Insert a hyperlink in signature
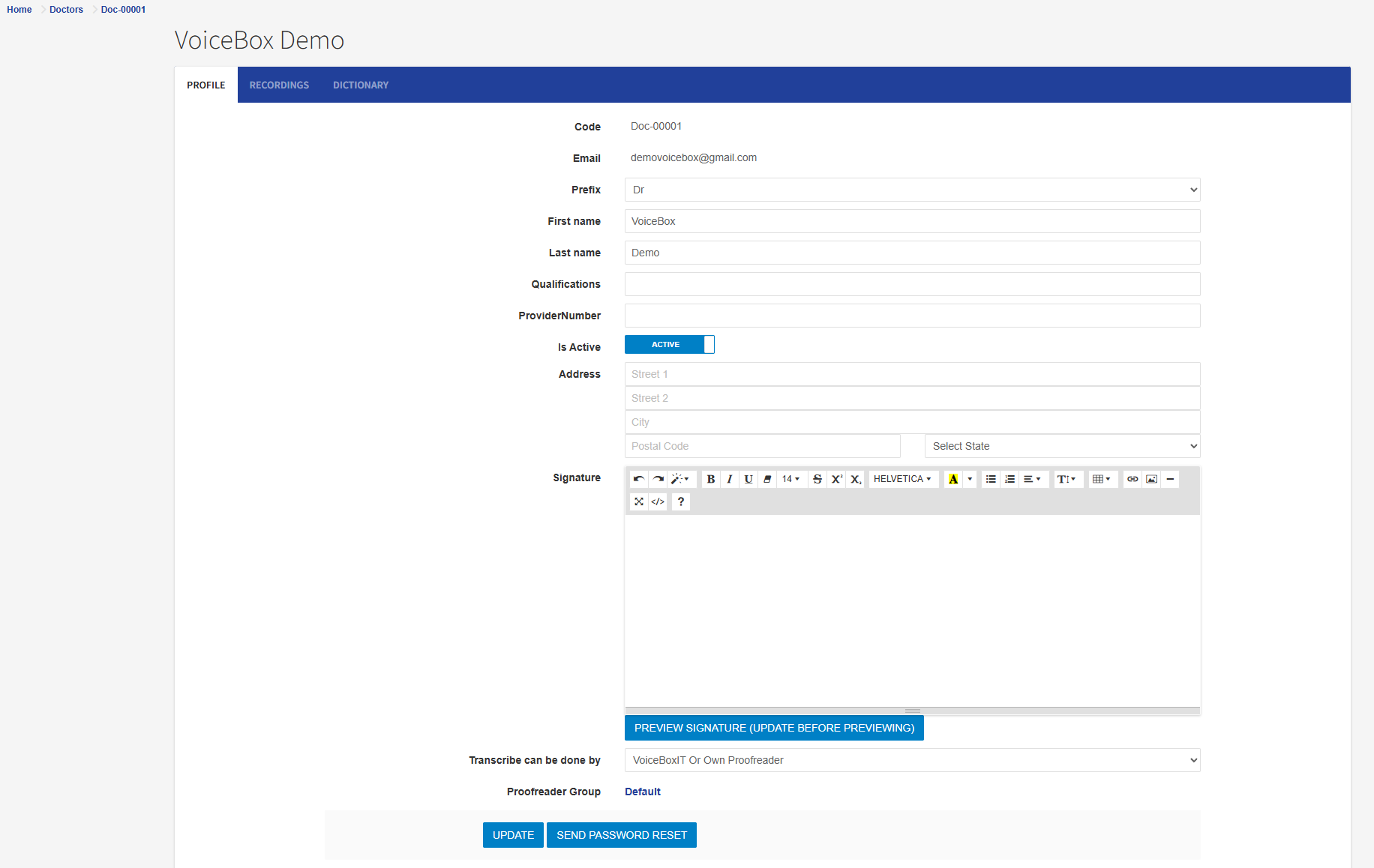Image resolution: width=1374 pixels, height=868 pixels. point(1132,479)
